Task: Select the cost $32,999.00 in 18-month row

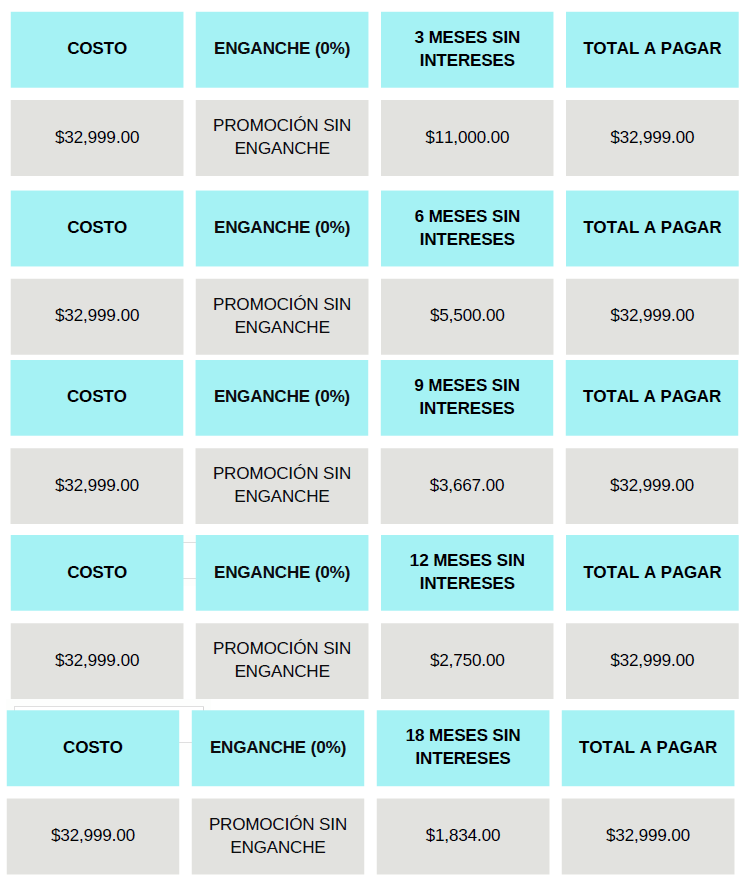Action: (93, 836)
